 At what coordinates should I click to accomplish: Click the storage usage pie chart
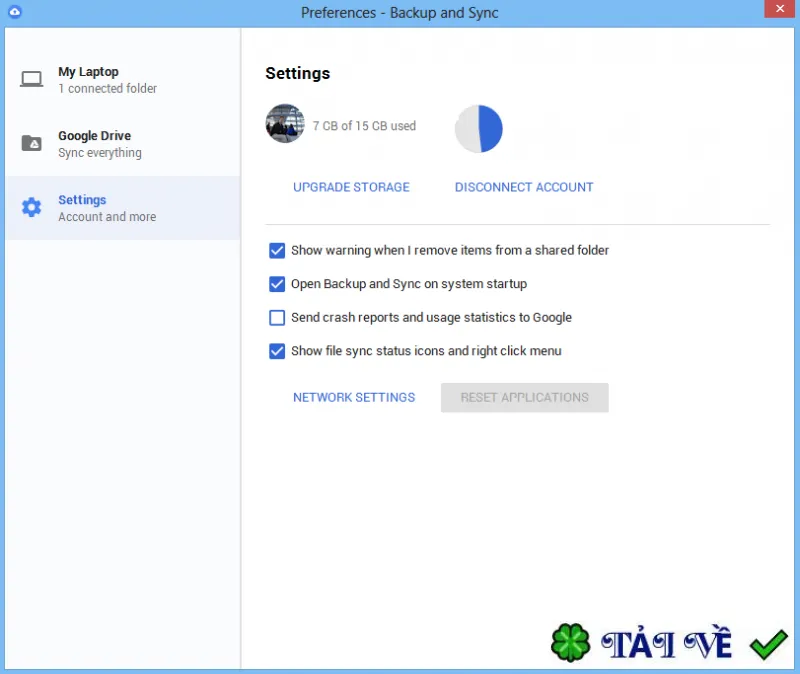(x=479, y=129)
